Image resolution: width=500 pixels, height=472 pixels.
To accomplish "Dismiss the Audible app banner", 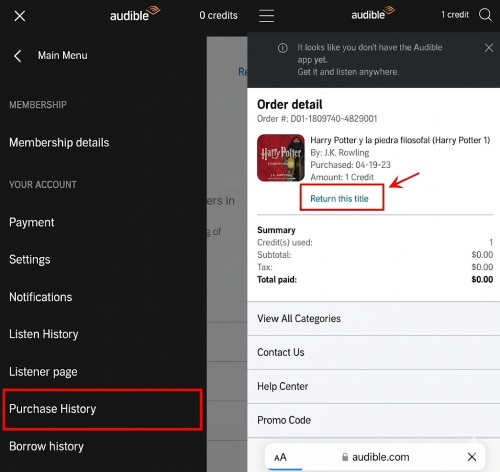I will pos(489,48).
